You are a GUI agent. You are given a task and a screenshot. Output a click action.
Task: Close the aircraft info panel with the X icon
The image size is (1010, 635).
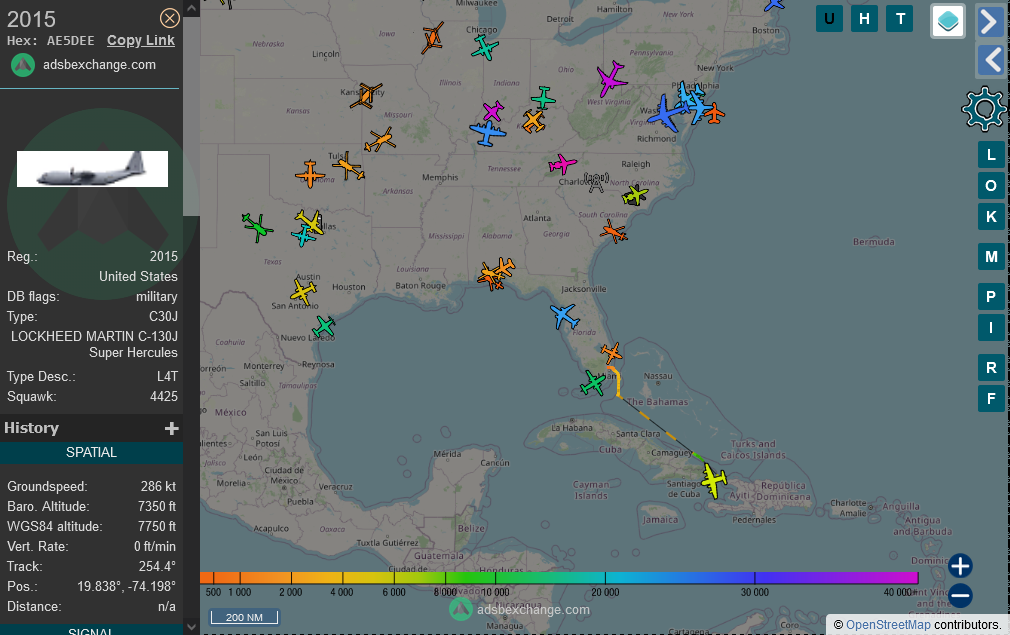pos(169,18)
